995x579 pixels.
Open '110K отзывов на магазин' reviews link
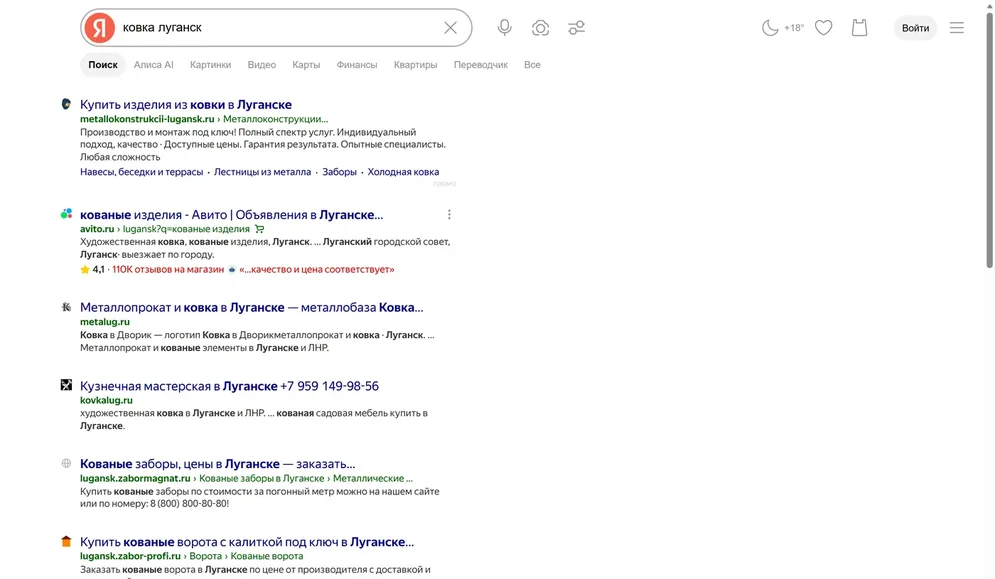coord(168,270)
